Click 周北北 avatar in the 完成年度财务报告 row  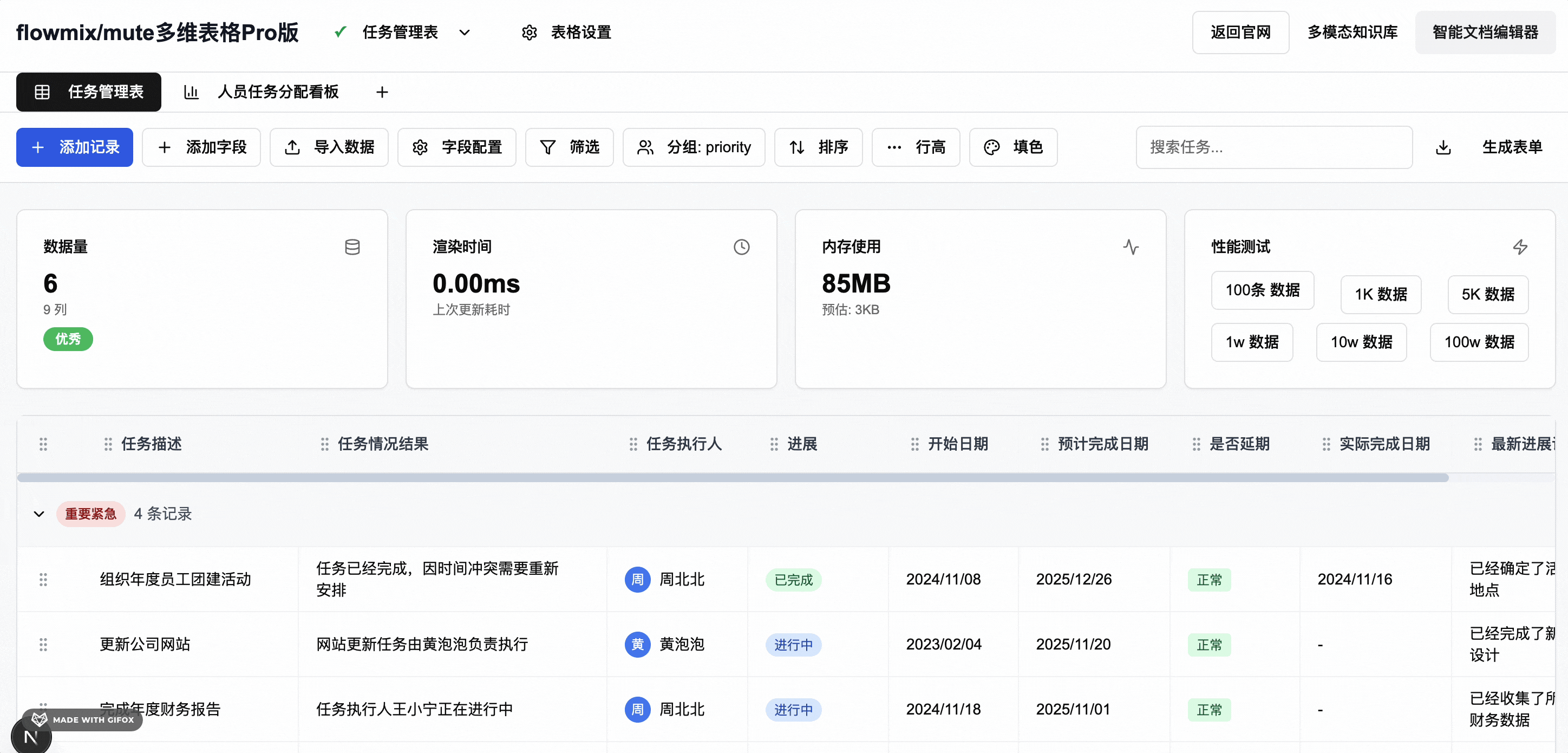[x=637, y=710]
